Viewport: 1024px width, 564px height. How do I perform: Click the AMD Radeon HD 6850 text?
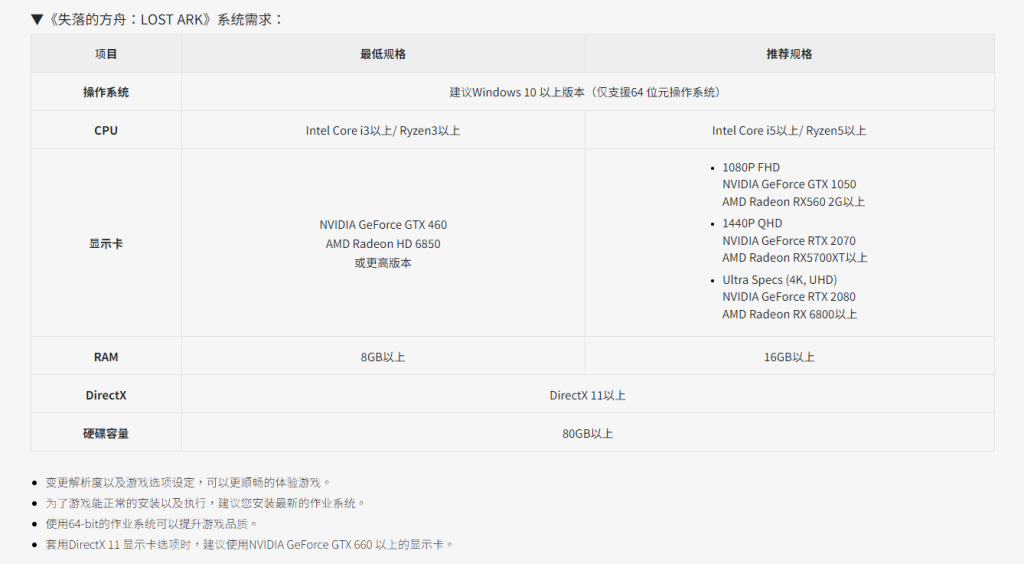pos(383,243)
